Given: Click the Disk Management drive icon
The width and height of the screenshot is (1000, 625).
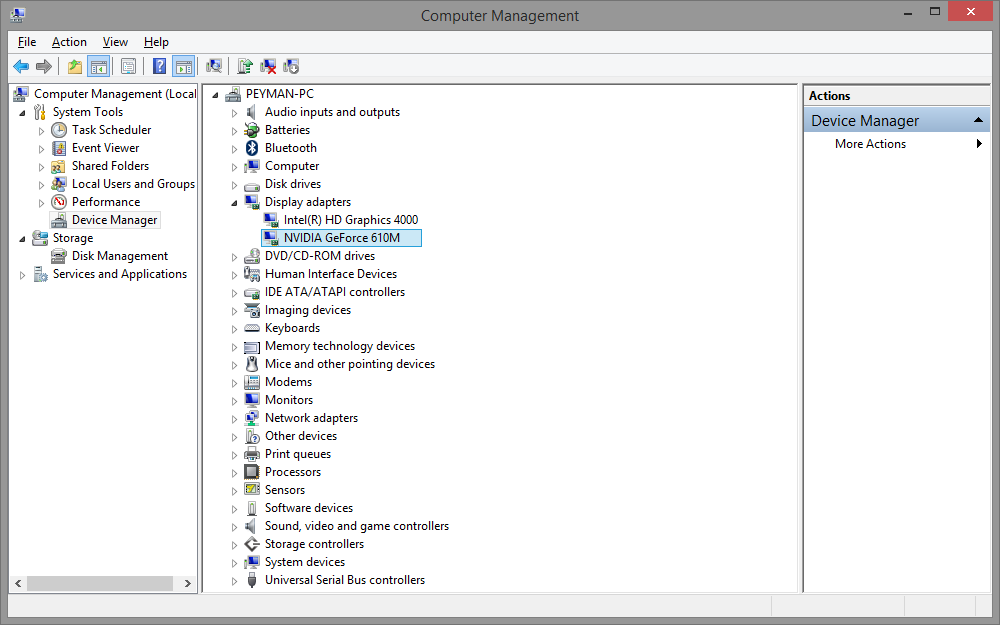Looking at the screenshot, I should coord(59,256).
